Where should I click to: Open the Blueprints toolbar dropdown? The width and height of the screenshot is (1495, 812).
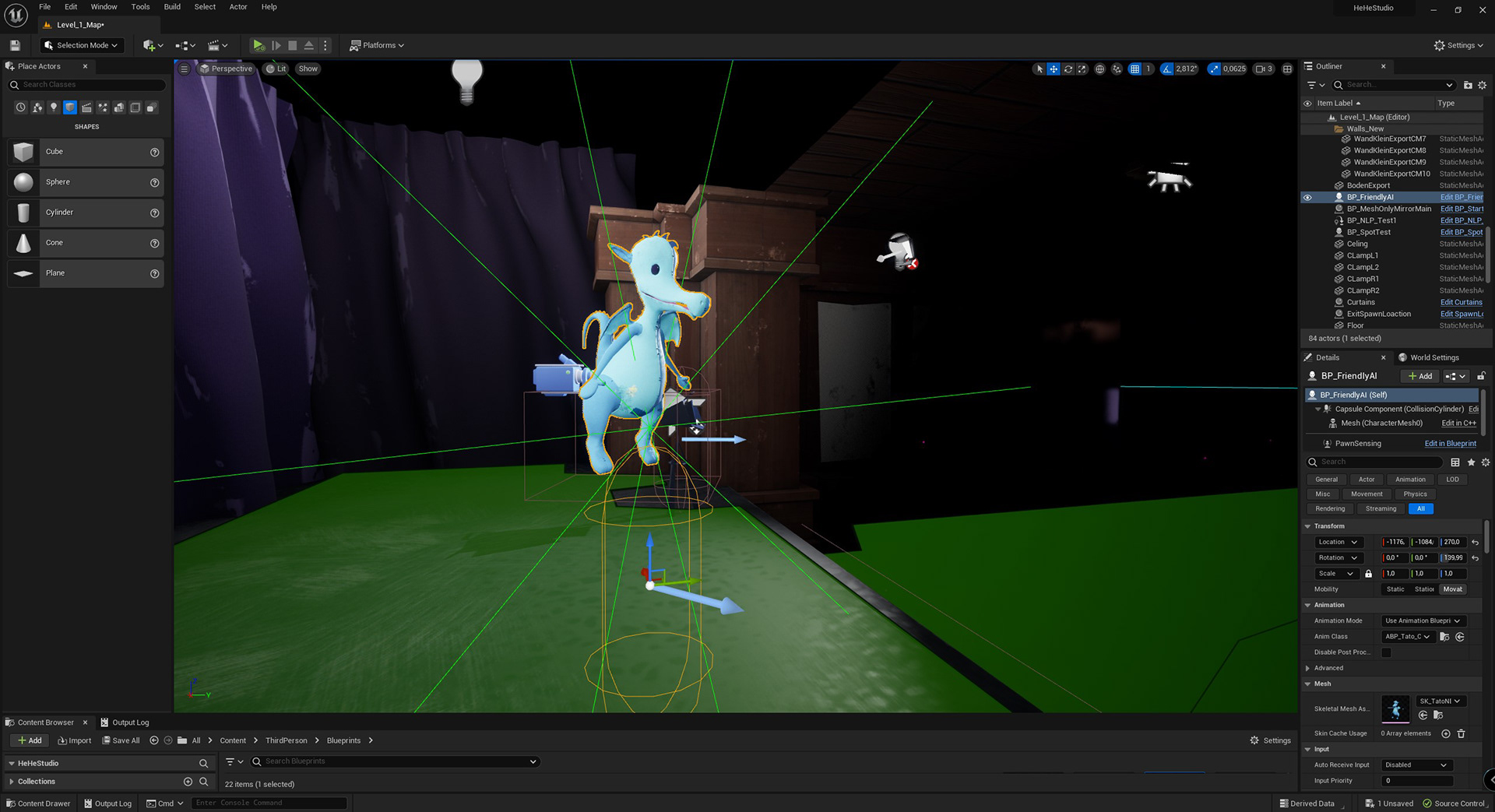click(185, 45)
